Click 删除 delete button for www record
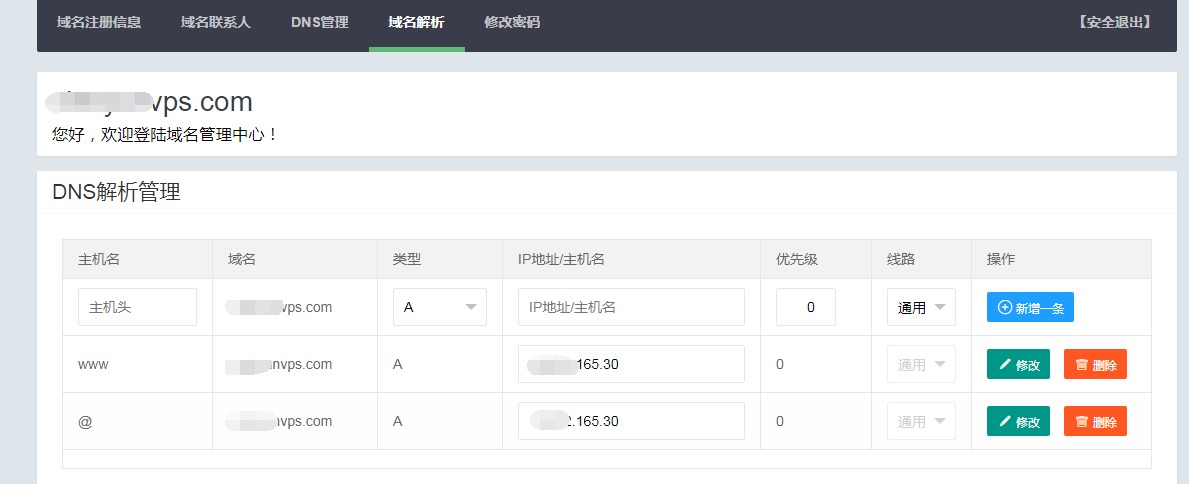1189x484 pixels. (1095, 365)
